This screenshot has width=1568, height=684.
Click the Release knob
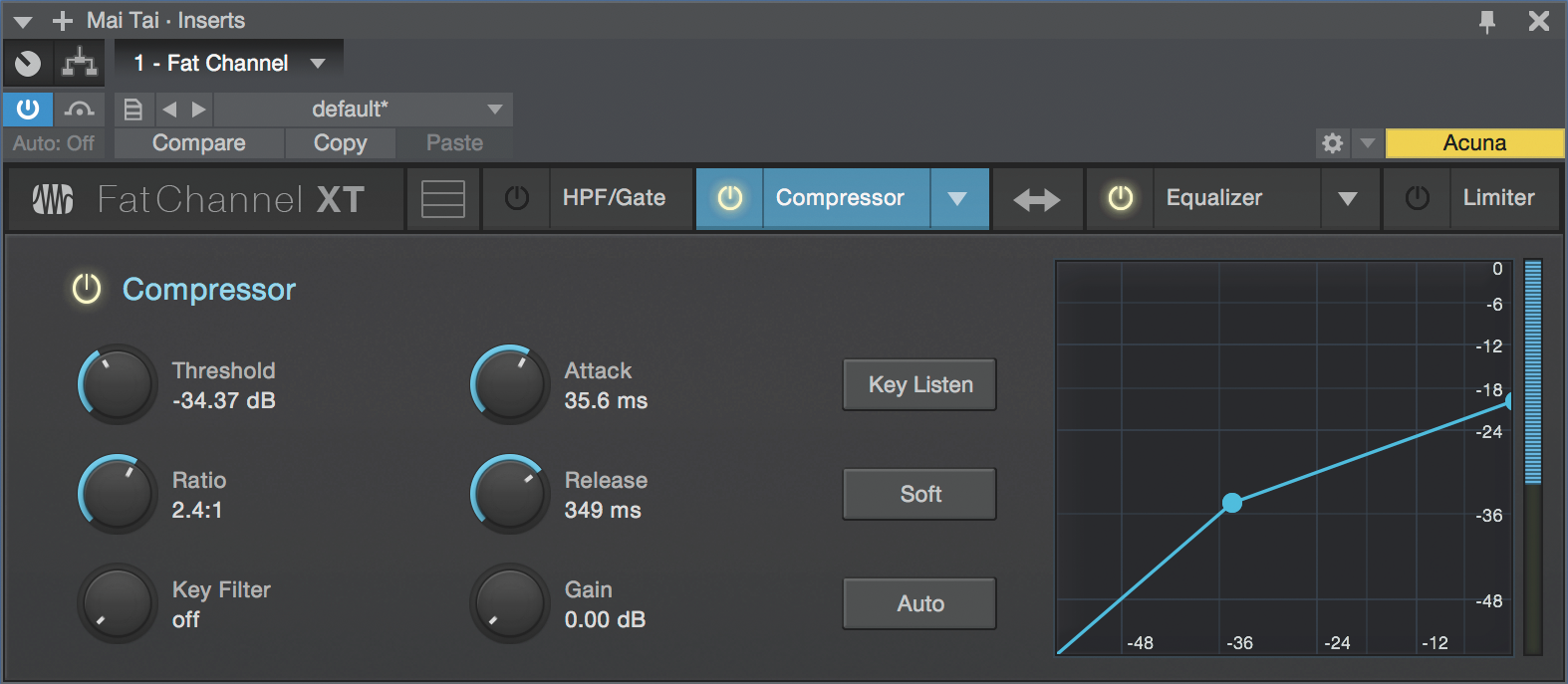click(510, 494)
